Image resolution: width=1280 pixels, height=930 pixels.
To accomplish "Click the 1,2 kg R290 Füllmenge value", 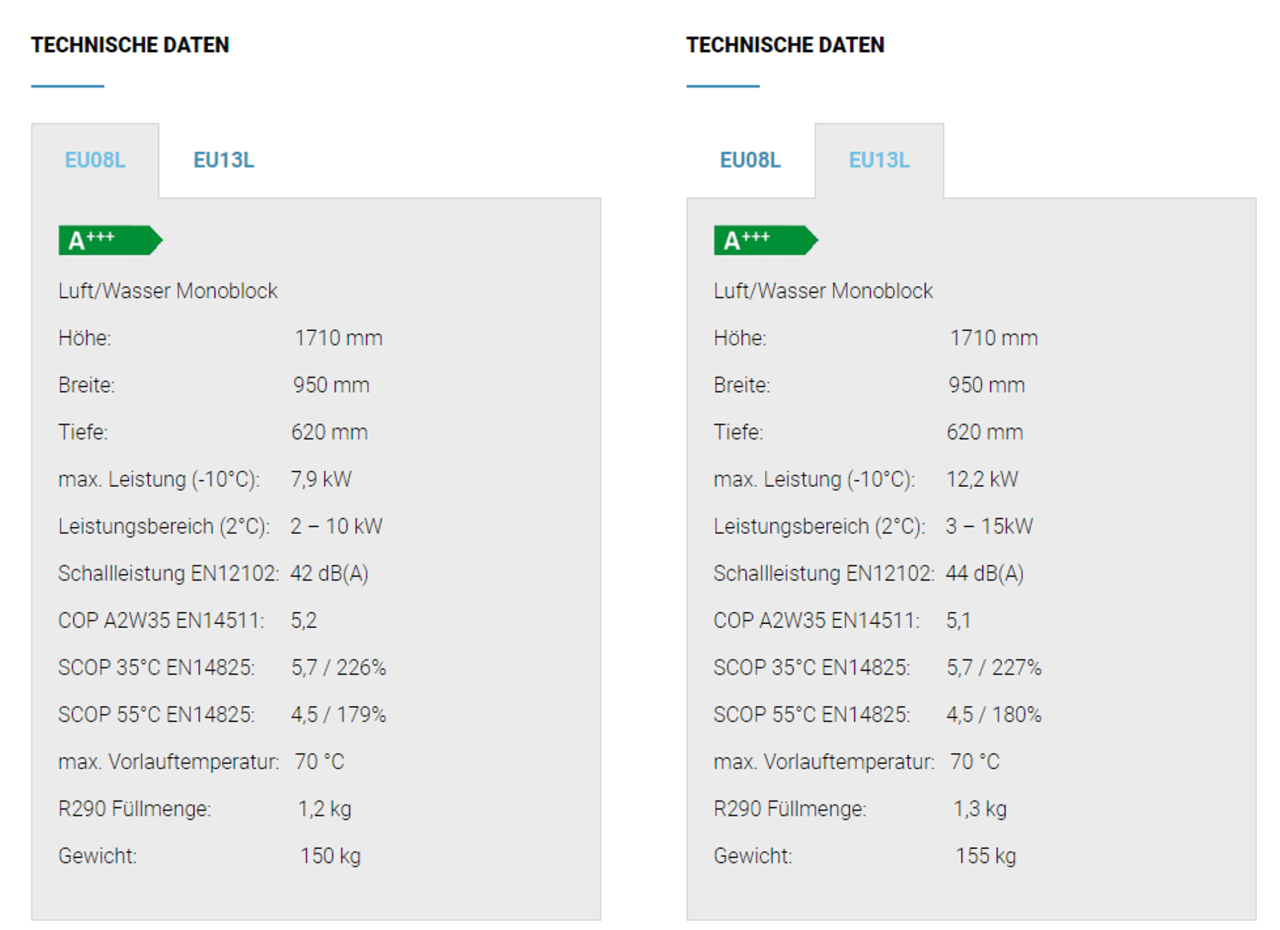I will tap(324, 809).
